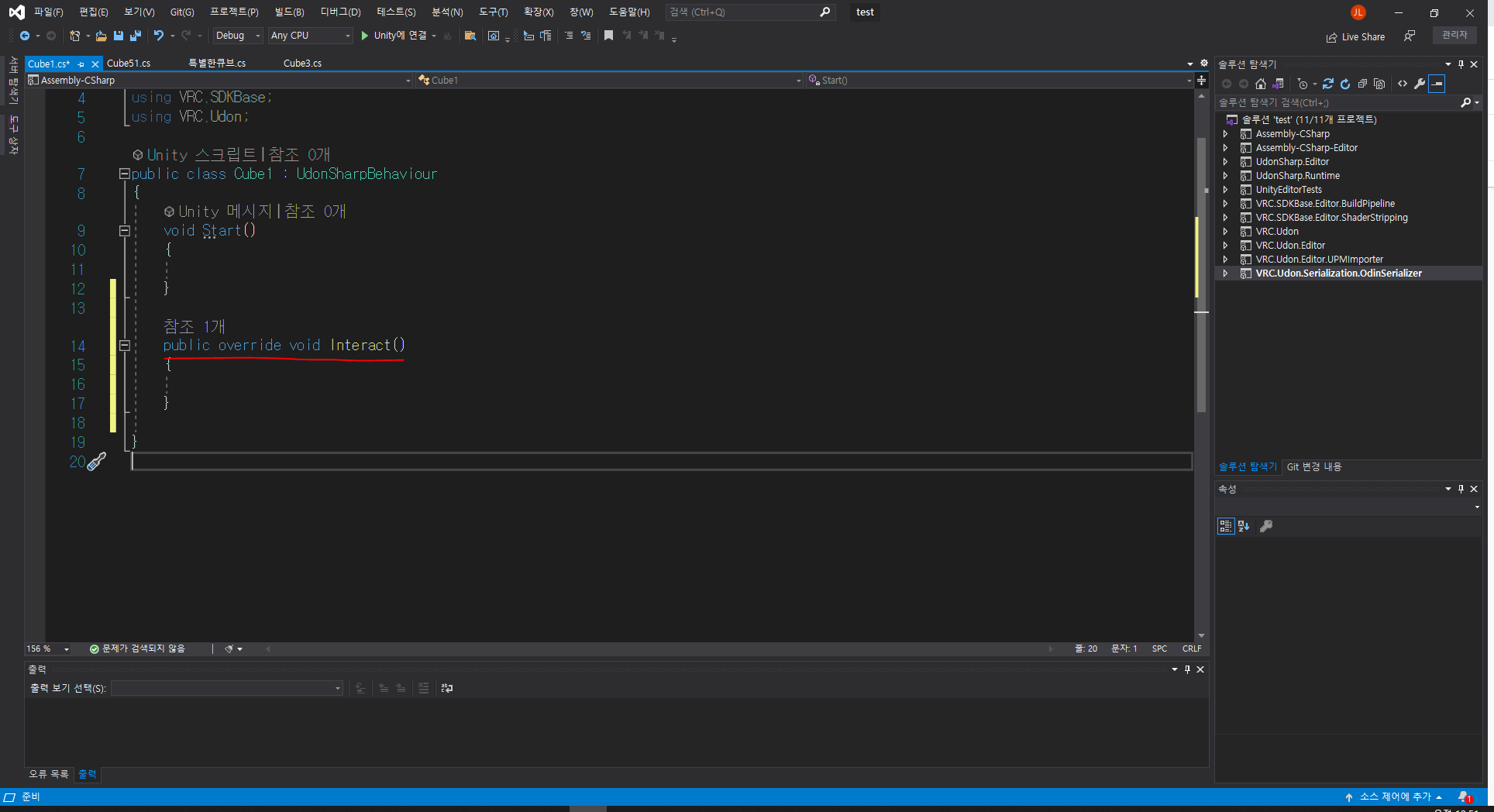Toggle Preview Selected Items button in Solution Explorer
This screenshot has height=812, width=1494.
(x=1437, y=84)
